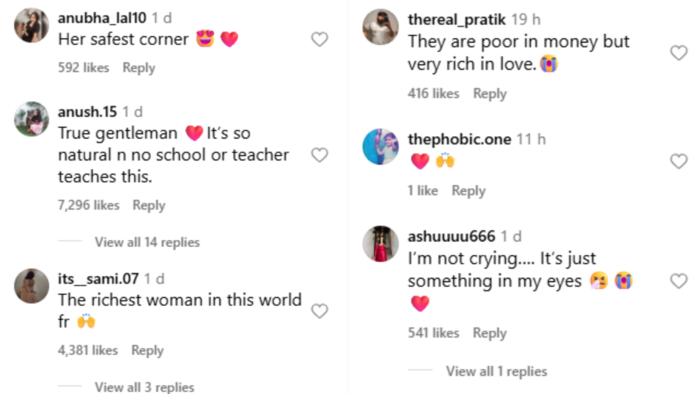Reply to thereal_pratik's comment
Image resolution: width=700 pixels, height=394 pixels.
(490, 94)
